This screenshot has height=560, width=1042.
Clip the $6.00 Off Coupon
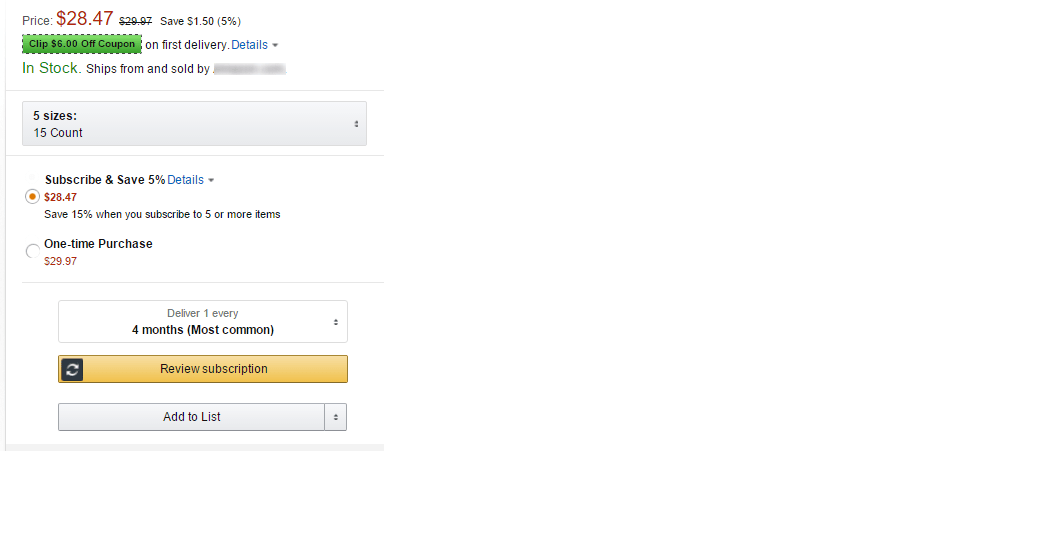tap(82, 44)
